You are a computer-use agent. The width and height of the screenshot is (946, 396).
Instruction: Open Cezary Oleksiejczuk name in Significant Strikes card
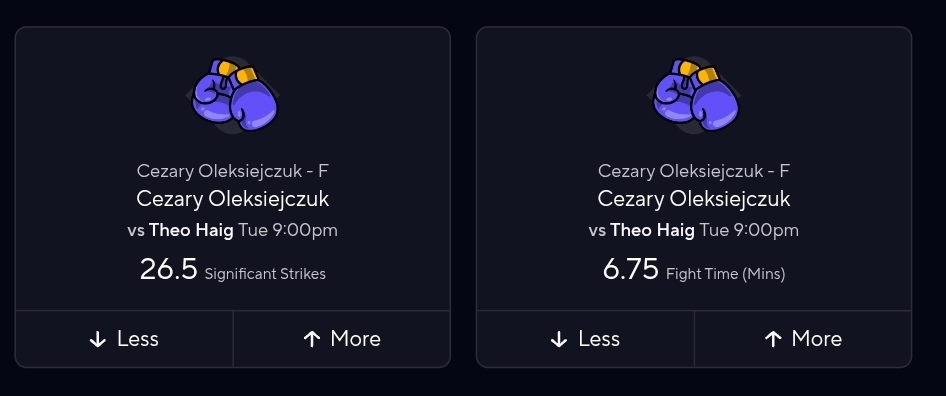[x=233, y=199]
